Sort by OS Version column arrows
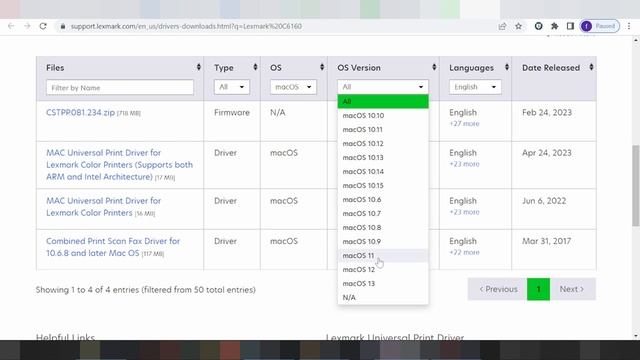Viewport: 640px width, 360px height. (x=434, y=67)
